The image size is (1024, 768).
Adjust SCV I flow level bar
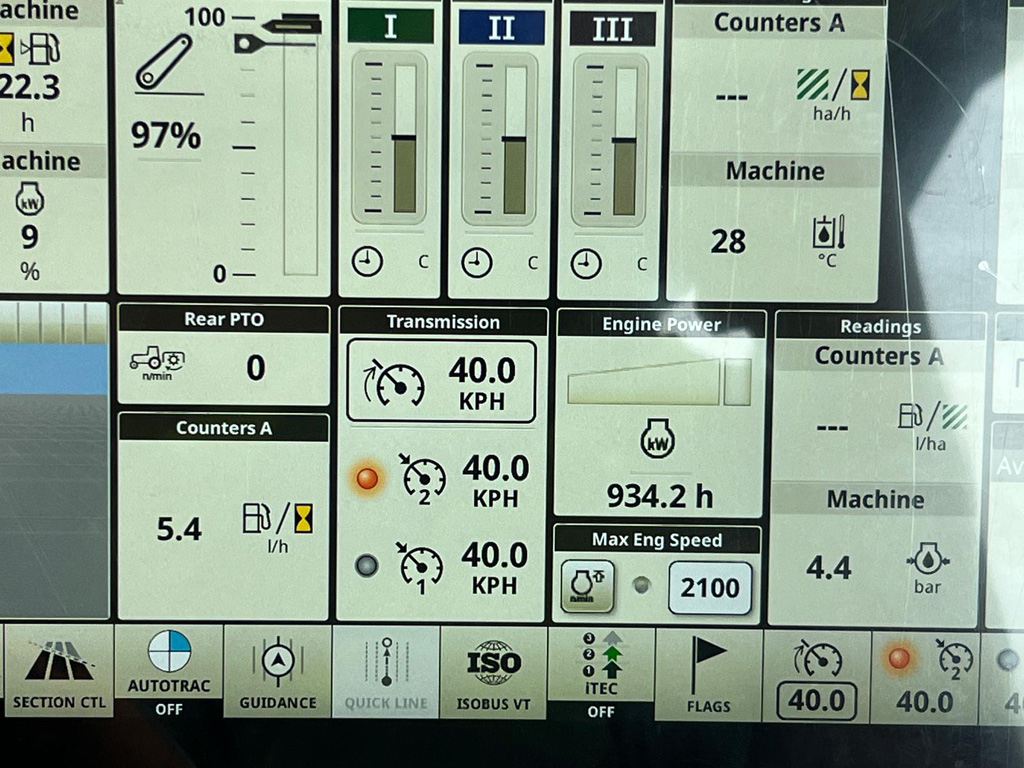(404, 138)
